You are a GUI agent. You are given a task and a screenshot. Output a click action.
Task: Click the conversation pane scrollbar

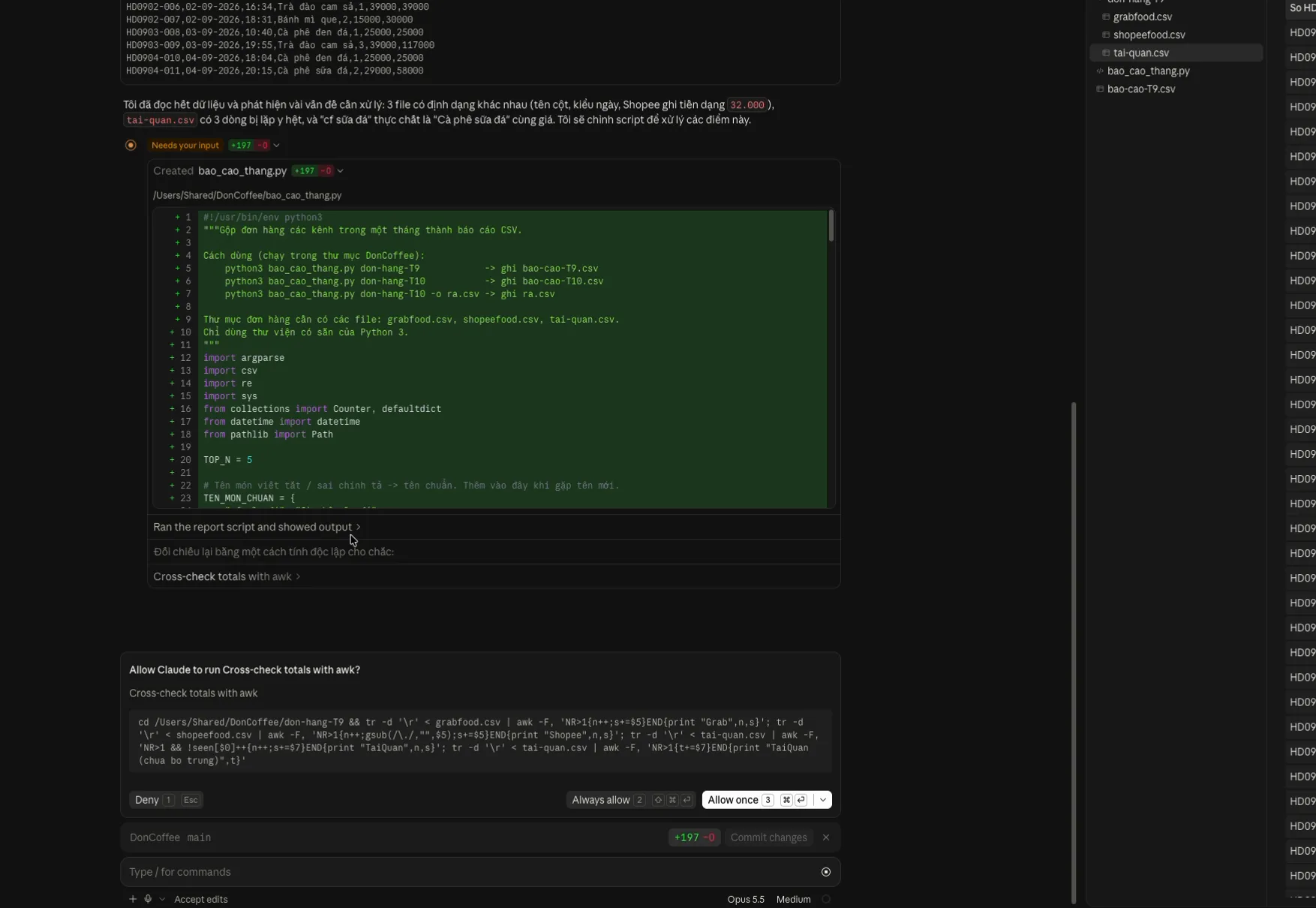pos(1074,653)
